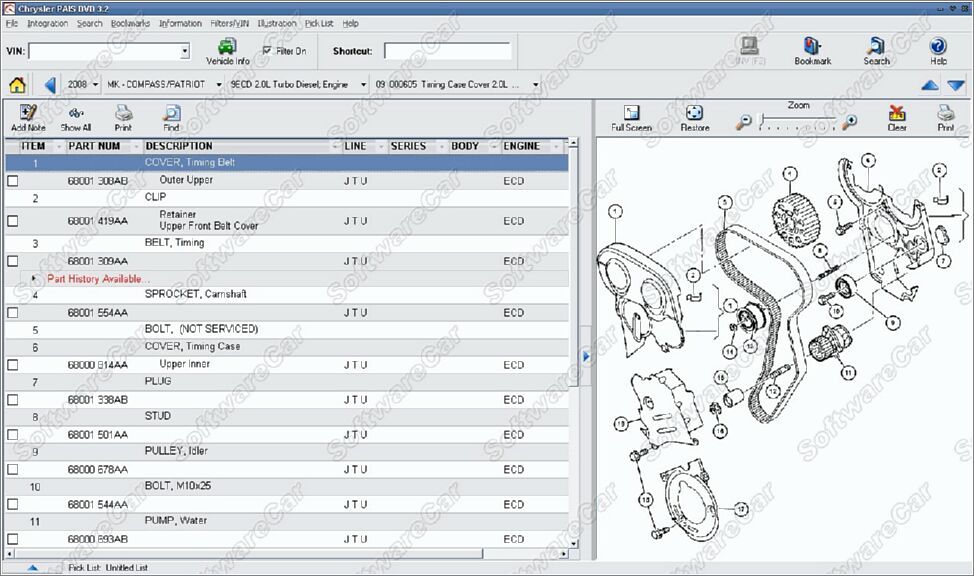Open the Bookmark tool in top toolbar
This screenshot has height=576, width=974.
pyautogui.click(x=812, y=47)
